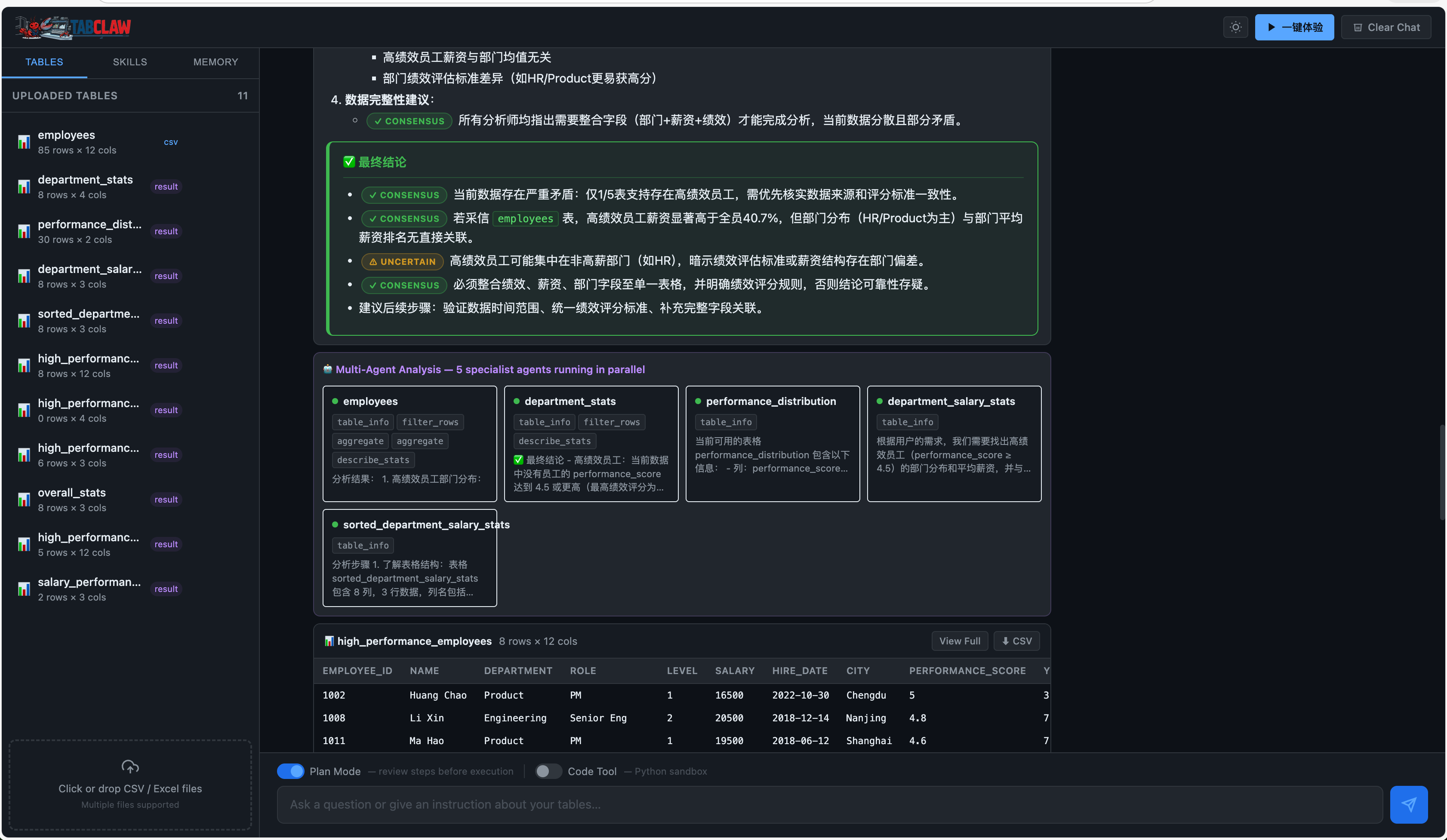The image size is (1447, 840).
Task: Click the overall_stats table chart icon
Action: click(x=24, y=500)
